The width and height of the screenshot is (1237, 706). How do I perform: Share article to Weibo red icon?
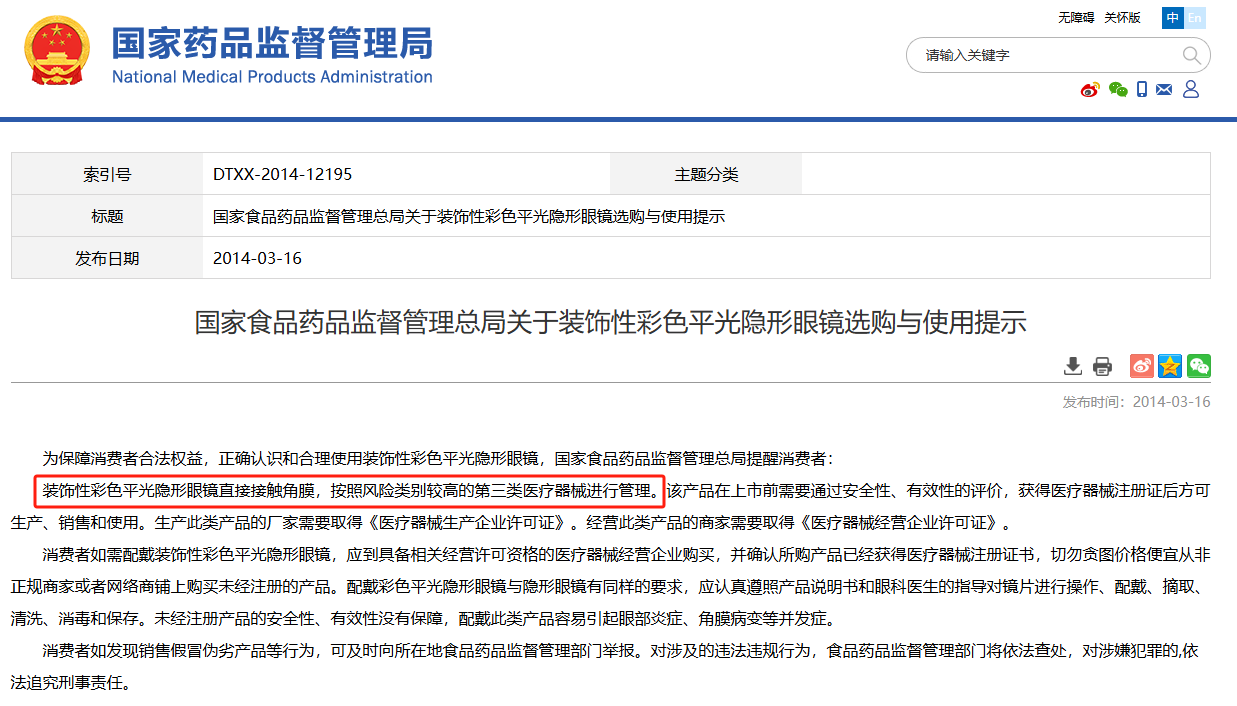pos(1142,366)
